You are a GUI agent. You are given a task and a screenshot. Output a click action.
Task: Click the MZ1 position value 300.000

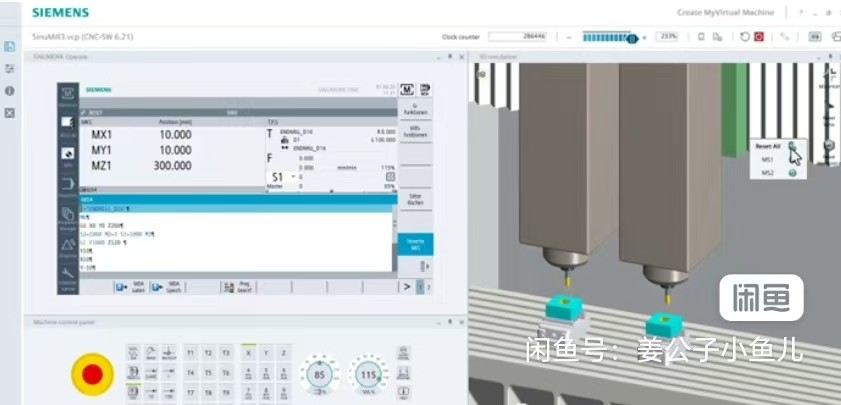[172, 166]
